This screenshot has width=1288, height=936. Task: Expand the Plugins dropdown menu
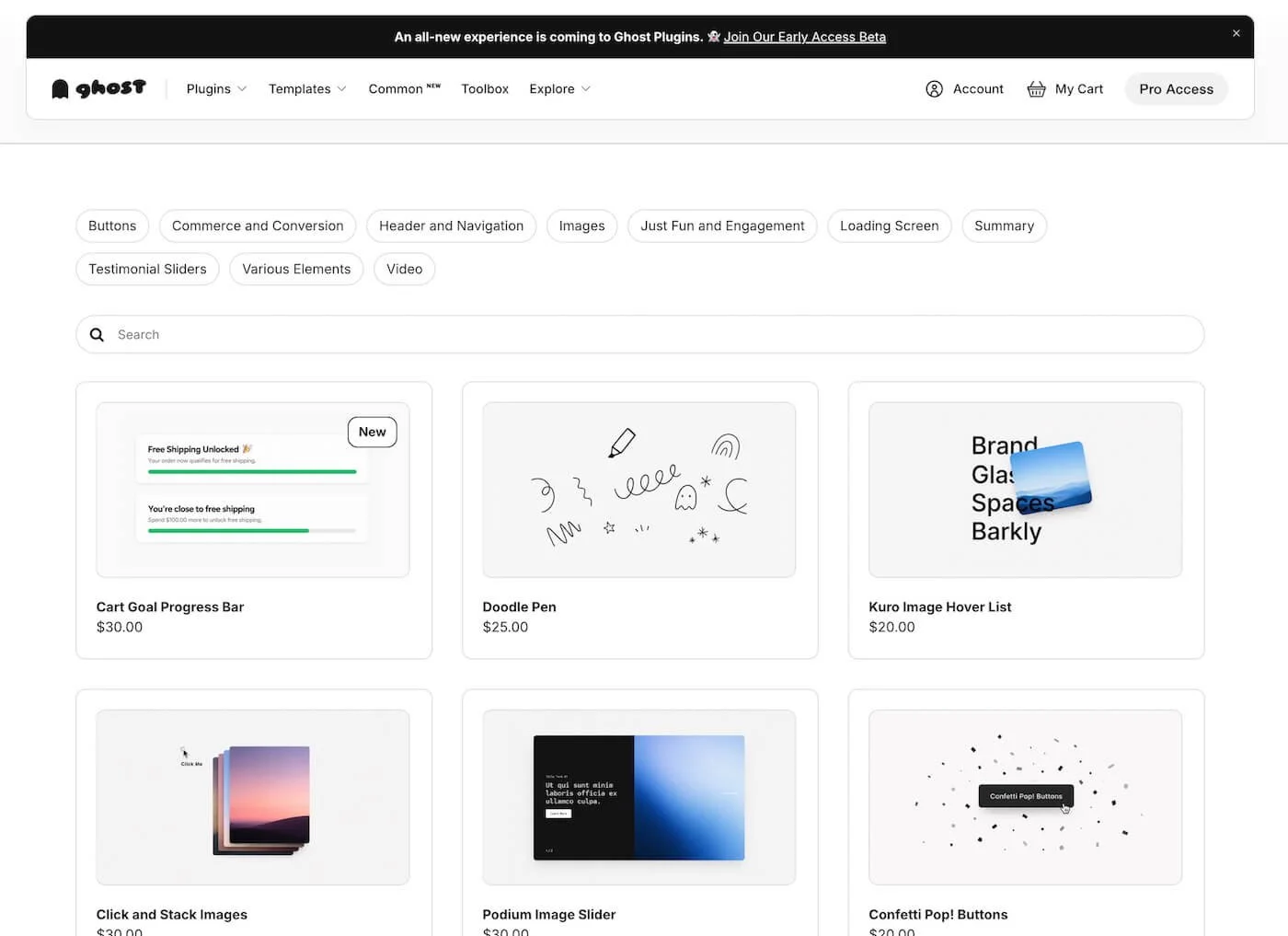click(x=216, y=88)
